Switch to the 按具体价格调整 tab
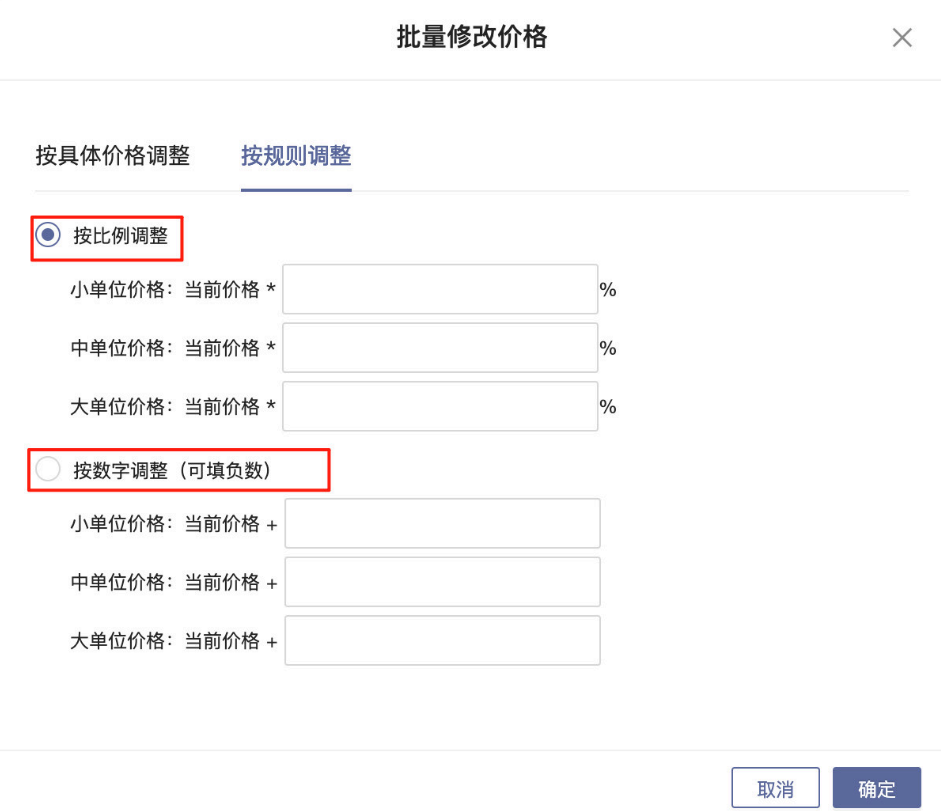Viewport: 941px width, 811px height. [x=112, y=156]
